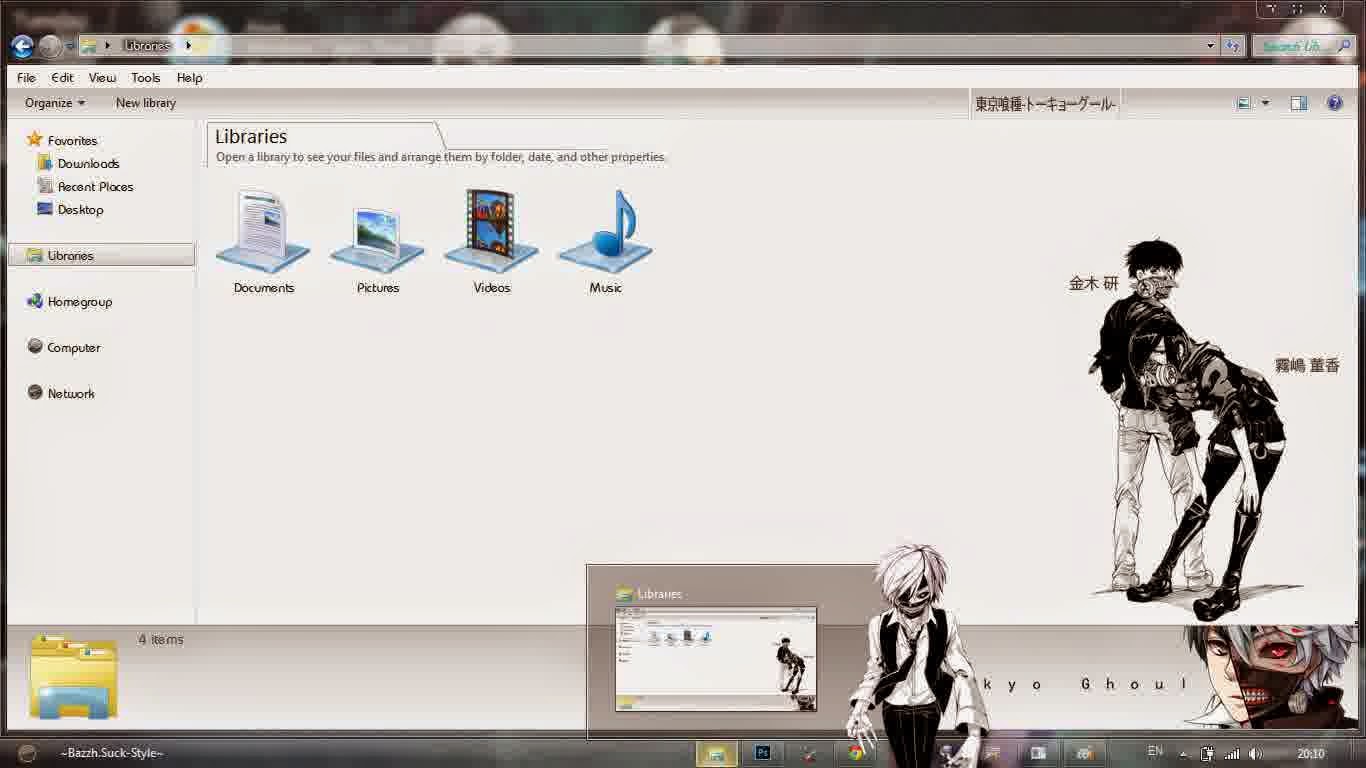Open the address bar history dropdown
Screen dimensions: 1366x768
(x=1210, y=46)
